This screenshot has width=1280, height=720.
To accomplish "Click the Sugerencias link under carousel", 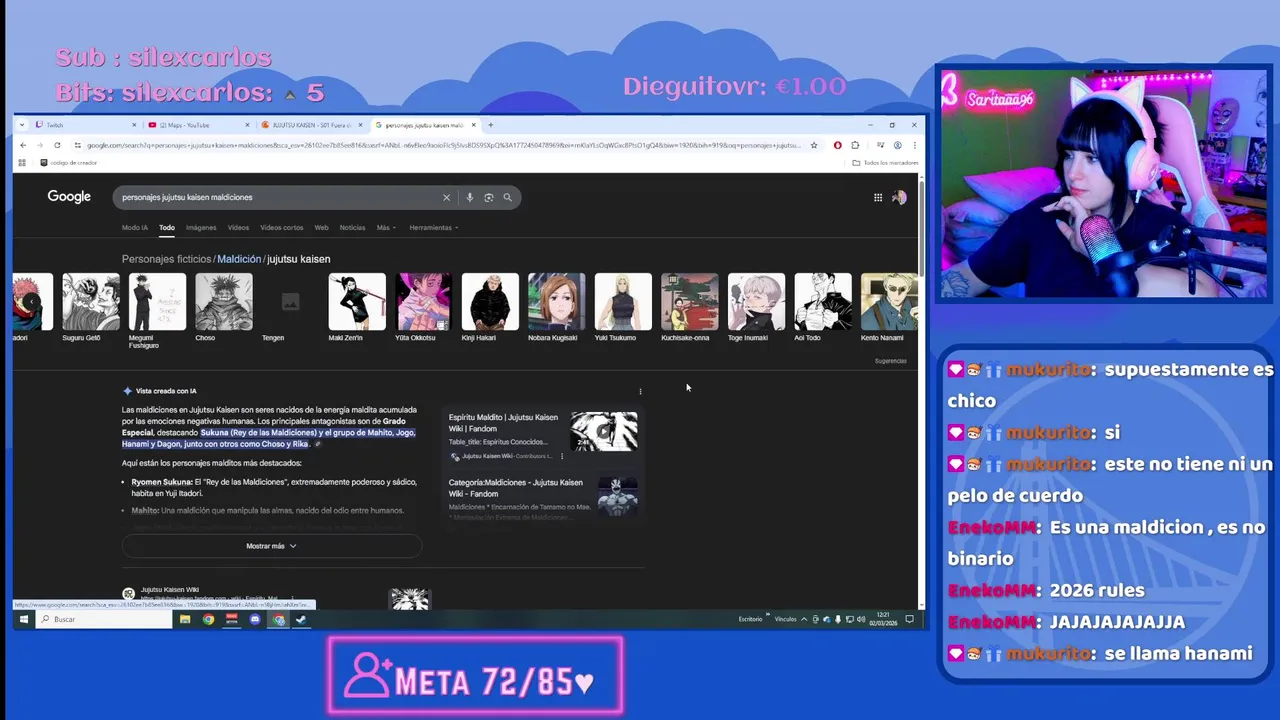I will (890, 361).
